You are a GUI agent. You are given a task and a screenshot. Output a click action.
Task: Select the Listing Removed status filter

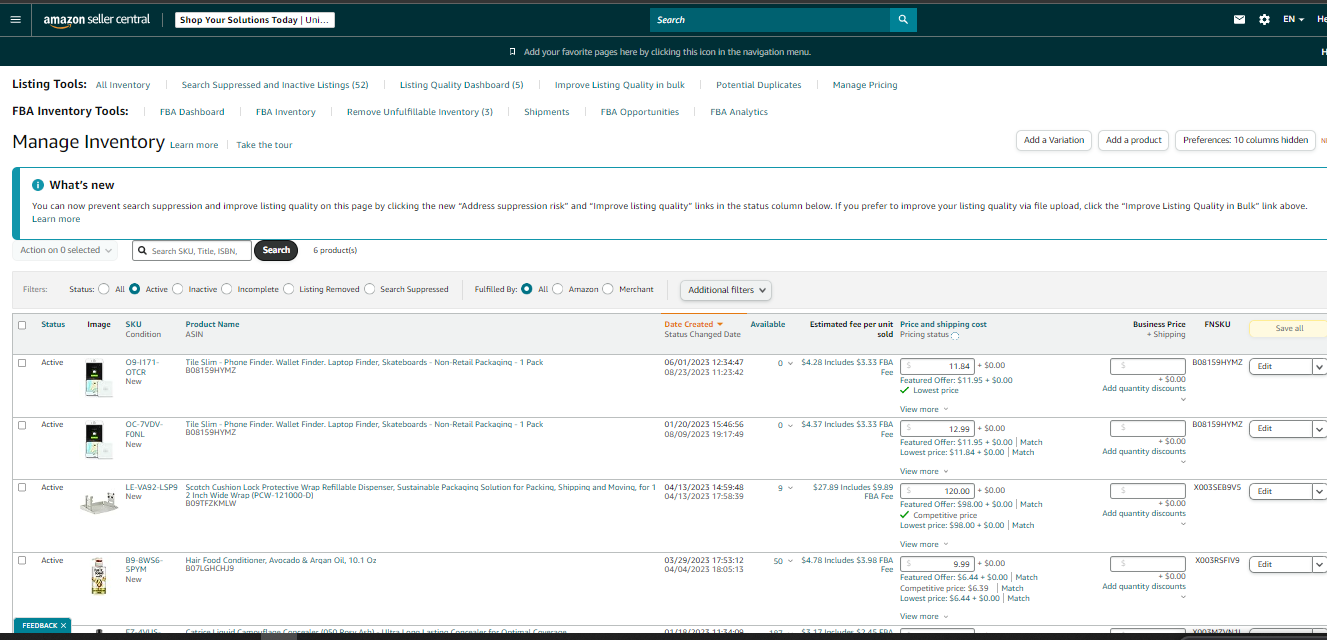pyautogui.click(x=288, y=289)
